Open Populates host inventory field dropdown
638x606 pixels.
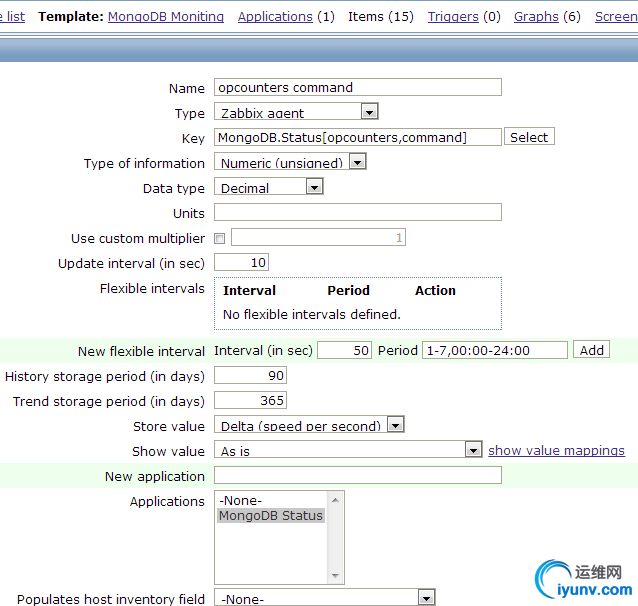click(325, 597)
